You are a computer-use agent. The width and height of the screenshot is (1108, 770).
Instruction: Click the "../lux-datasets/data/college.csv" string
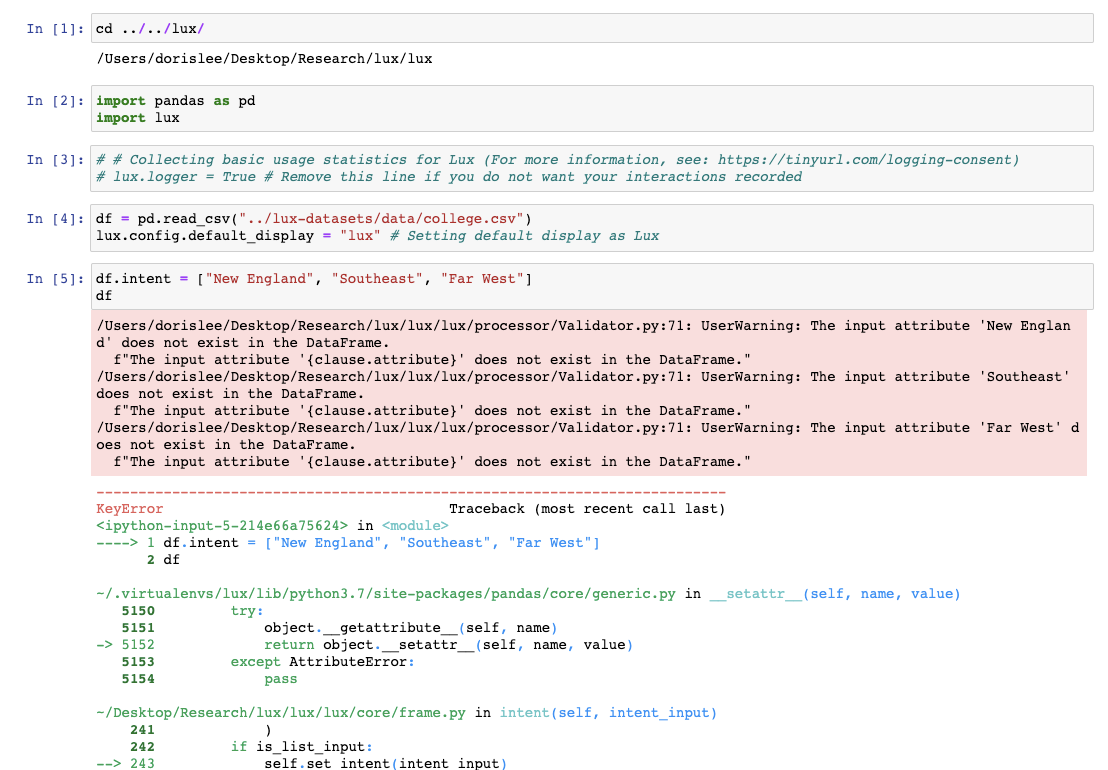coord(382,219)
